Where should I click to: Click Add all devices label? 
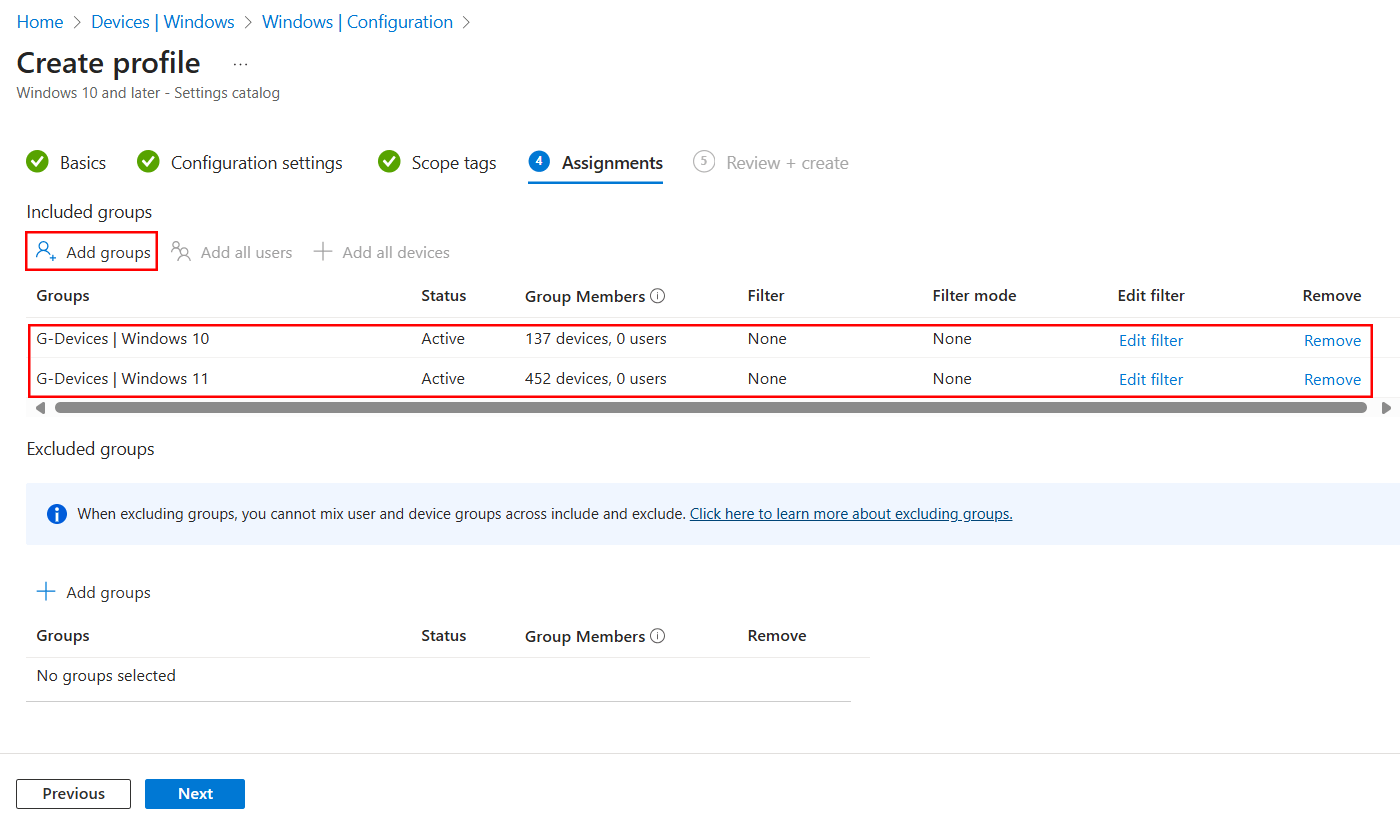click(396, 252)
